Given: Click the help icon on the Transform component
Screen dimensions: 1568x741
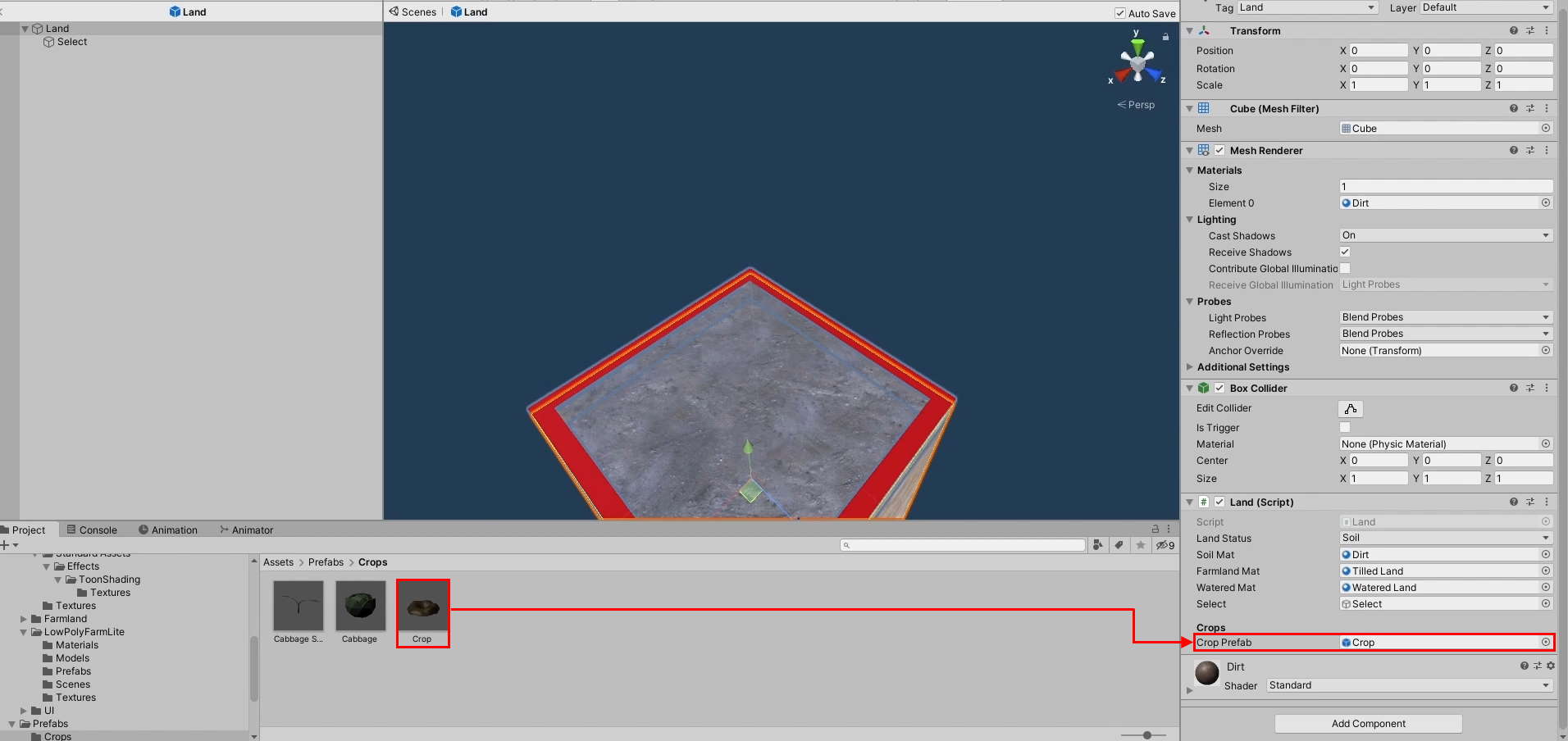Looking at the screenshot, I should [1513, 30].
